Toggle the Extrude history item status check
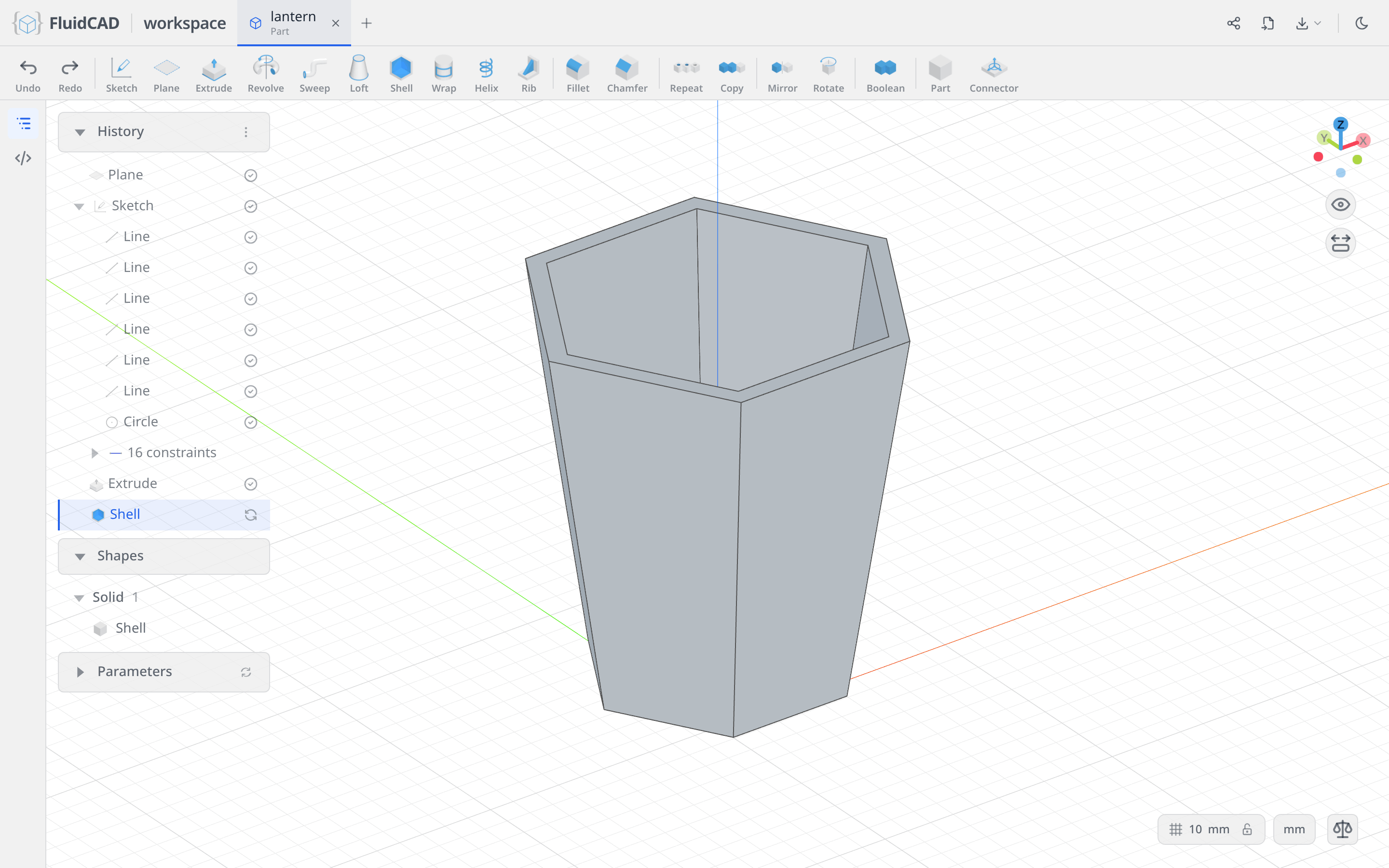This screenshot has width=1389, height=868. 251,484
